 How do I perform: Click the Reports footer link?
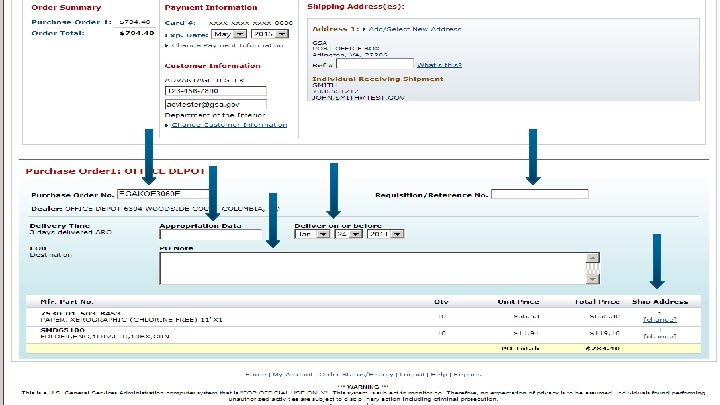467,375
